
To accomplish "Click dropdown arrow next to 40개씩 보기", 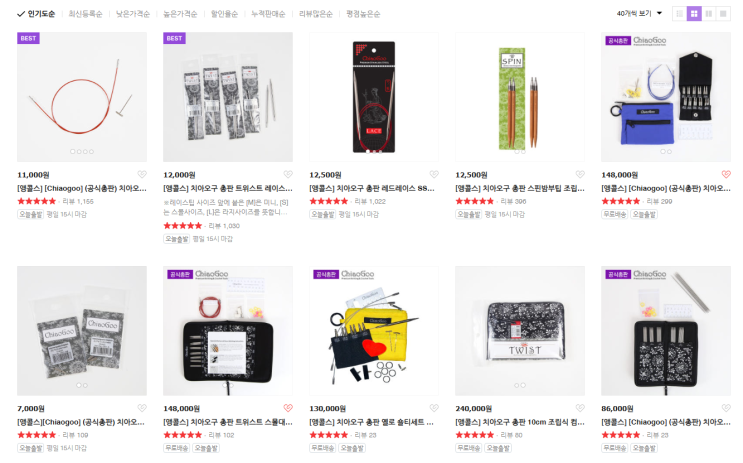I will click(x=659, y=13).
